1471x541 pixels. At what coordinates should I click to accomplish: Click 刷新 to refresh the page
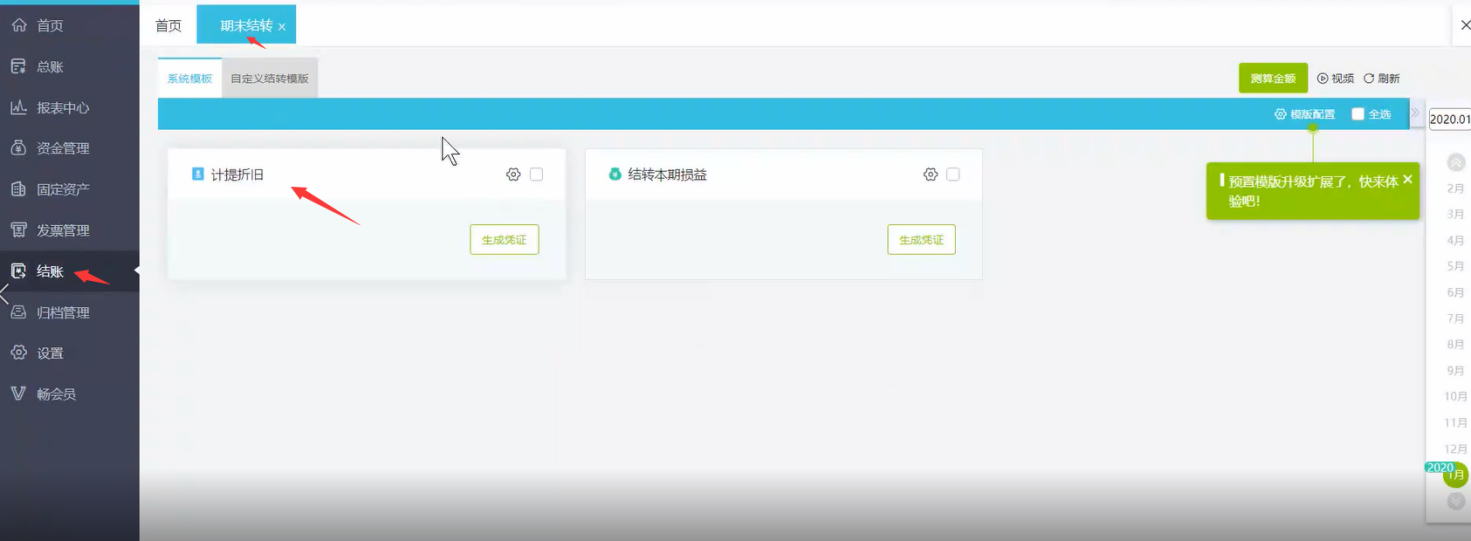[1381, 78]
